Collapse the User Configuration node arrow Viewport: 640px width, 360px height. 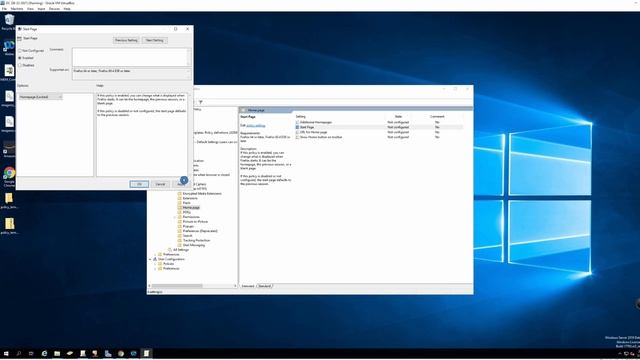151,259
